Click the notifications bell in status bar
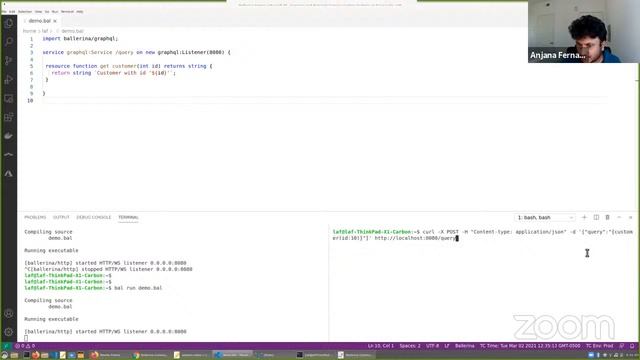 (632, 346)
